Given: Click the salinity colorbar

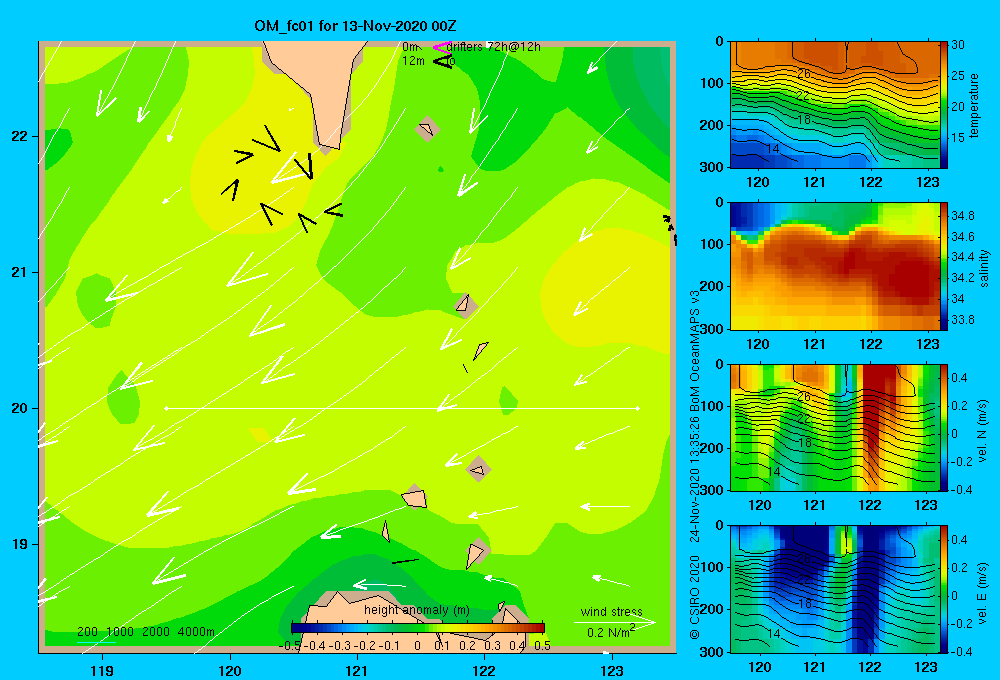Looking at the screenshot, I should pyautogui.click(x=943, y=266).
